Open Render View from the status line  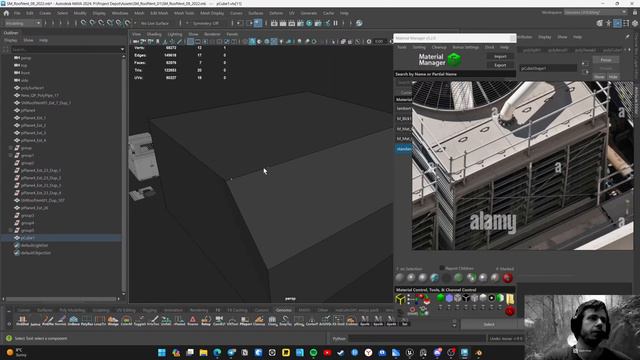[x=274, y=23]
